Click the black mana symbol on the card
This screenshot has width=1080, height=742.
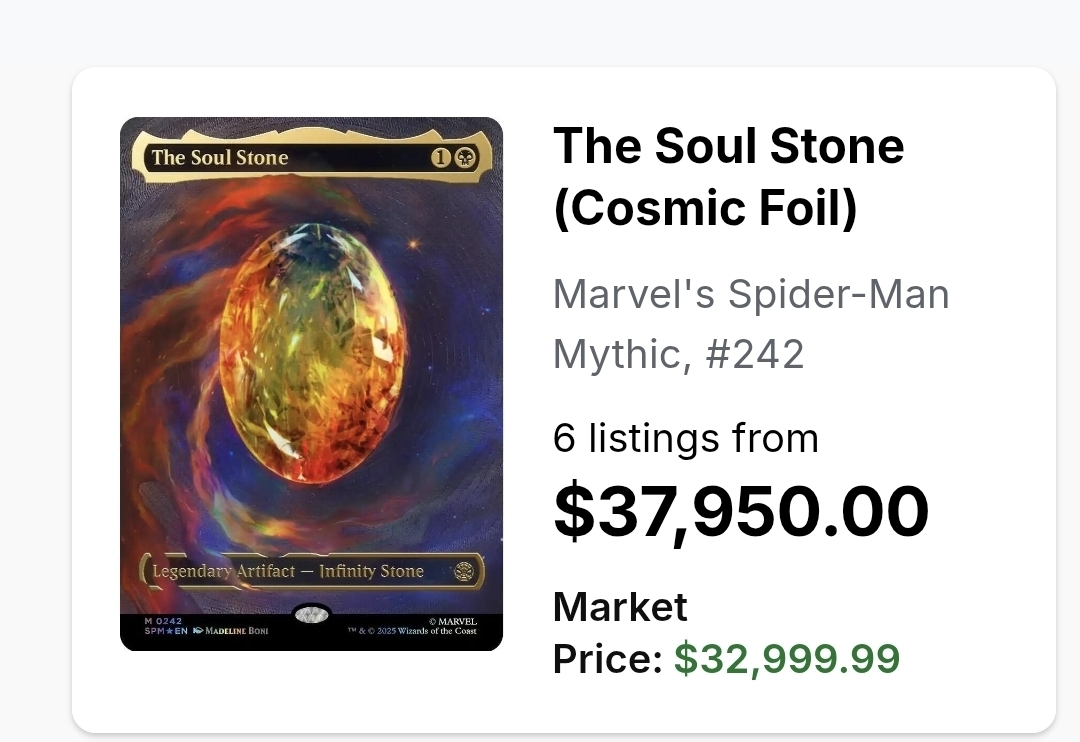tap(466, 157)
